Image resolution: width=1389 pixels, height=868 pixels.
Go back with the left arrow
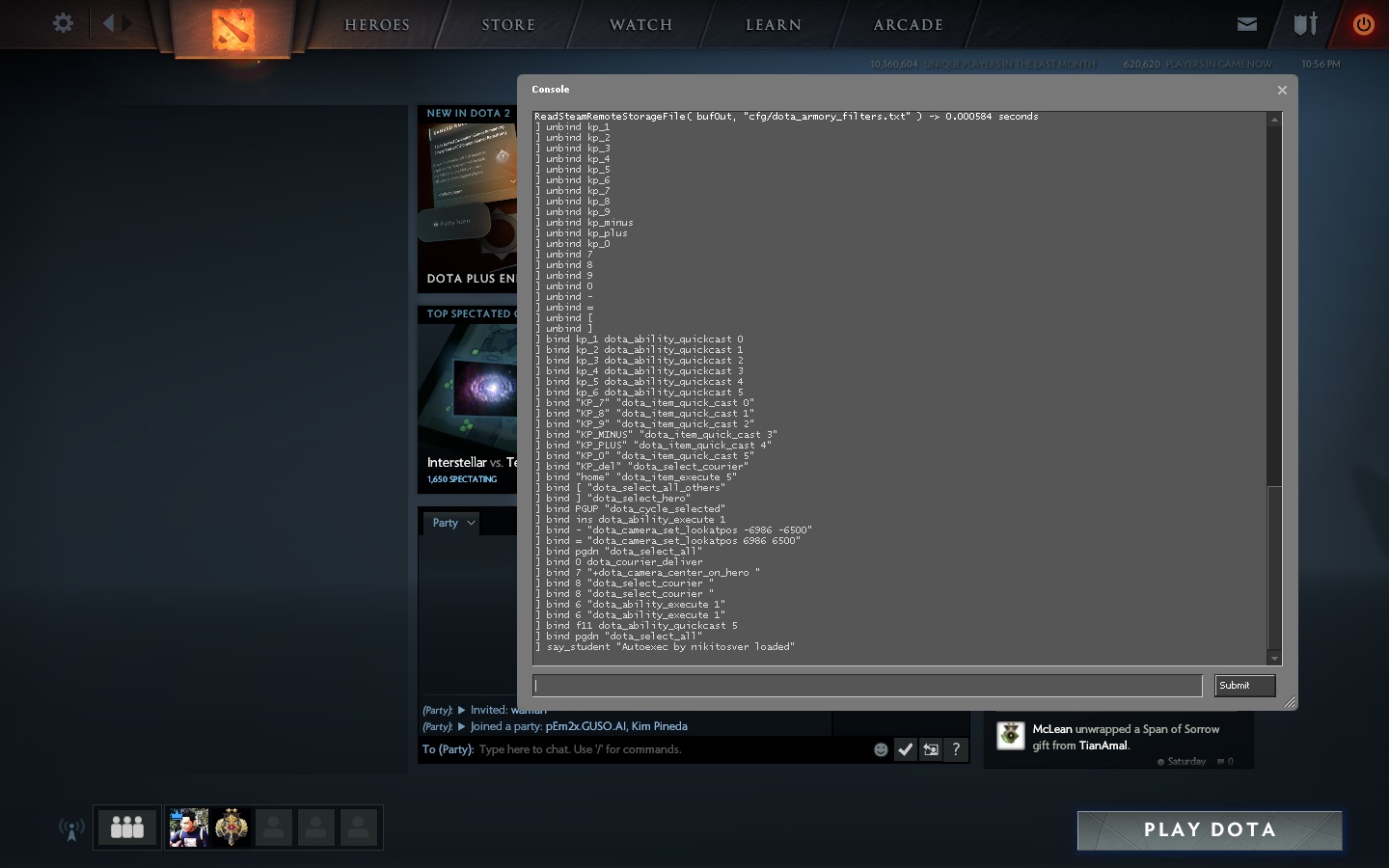[x=108, y=23]
